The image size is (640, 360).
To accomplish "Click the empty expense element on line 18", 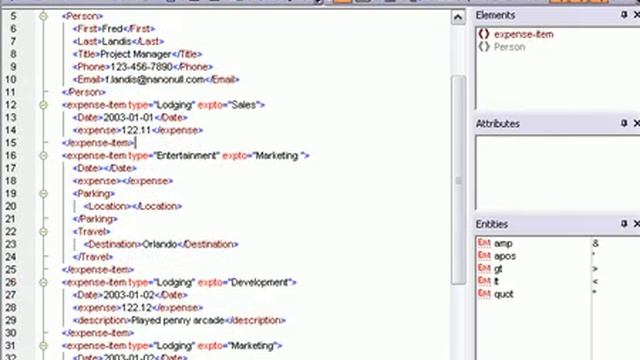I will click(x=123, y=181).
